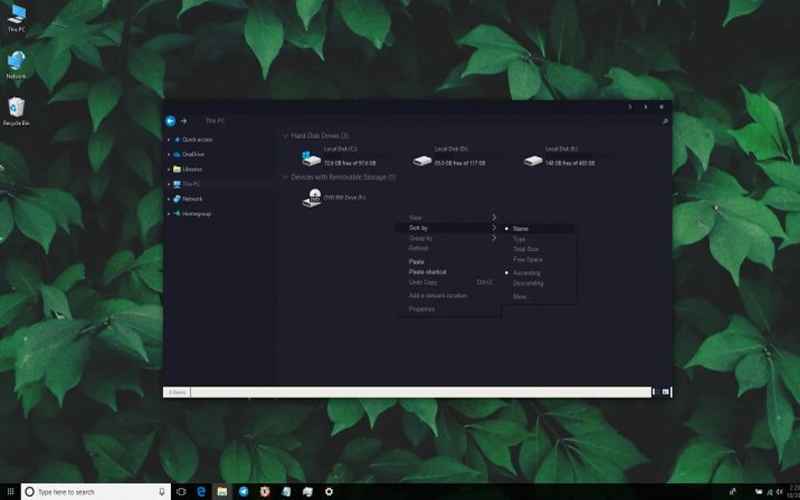Select sort by Total Size option

pos(539,249)
